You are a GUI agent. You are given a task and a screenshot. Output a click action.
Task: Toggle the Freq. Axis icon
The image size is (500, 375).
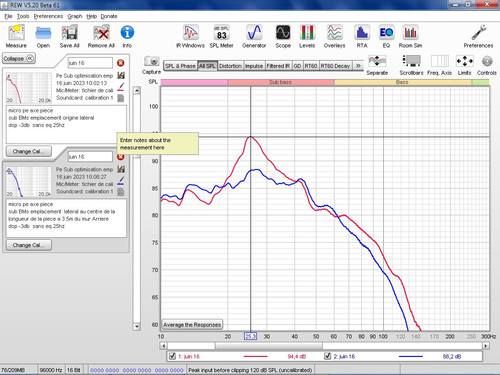coord(439,61)
